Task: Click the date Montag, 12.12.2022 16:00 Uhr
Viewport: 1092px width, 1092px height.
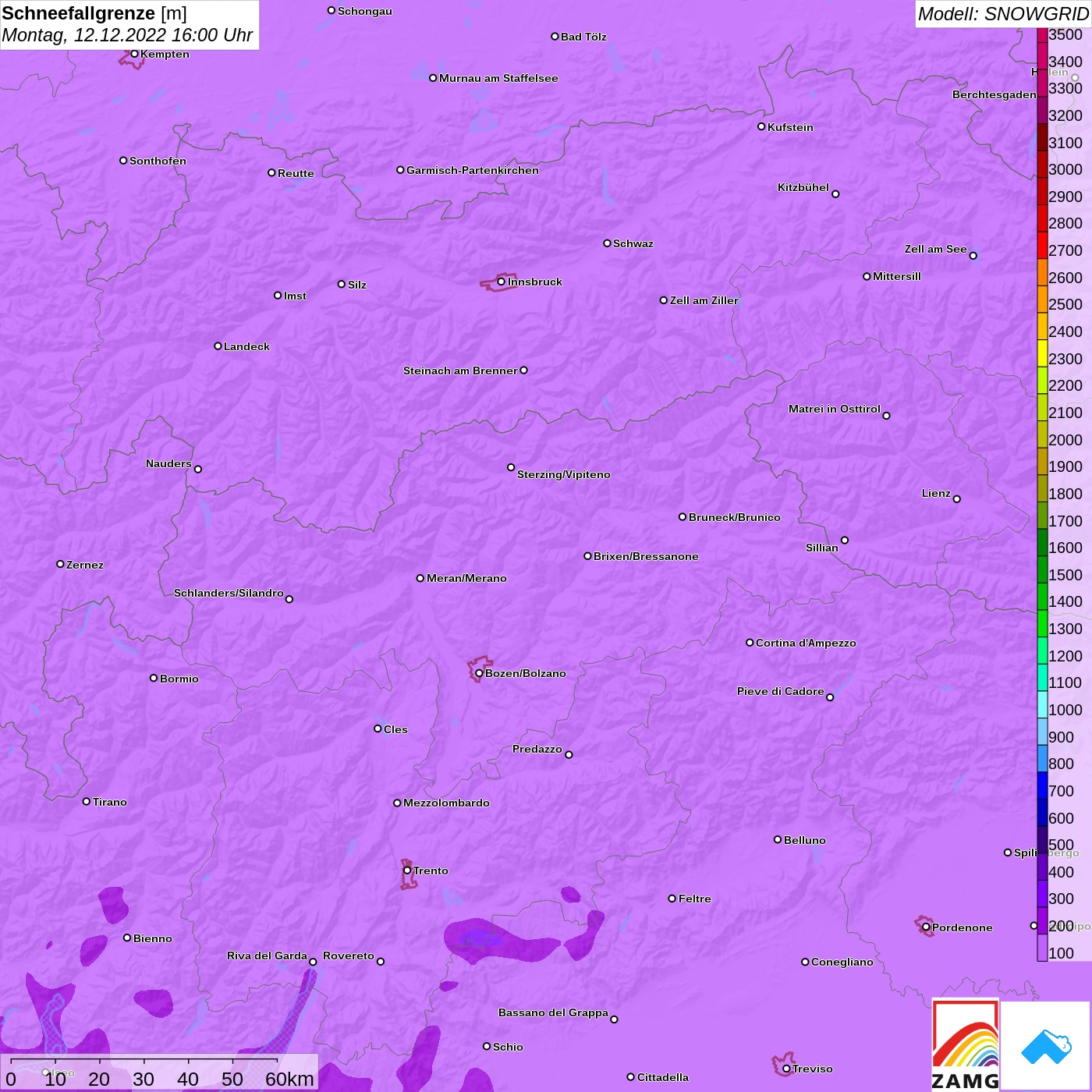Action: click(x=127, y=35)
